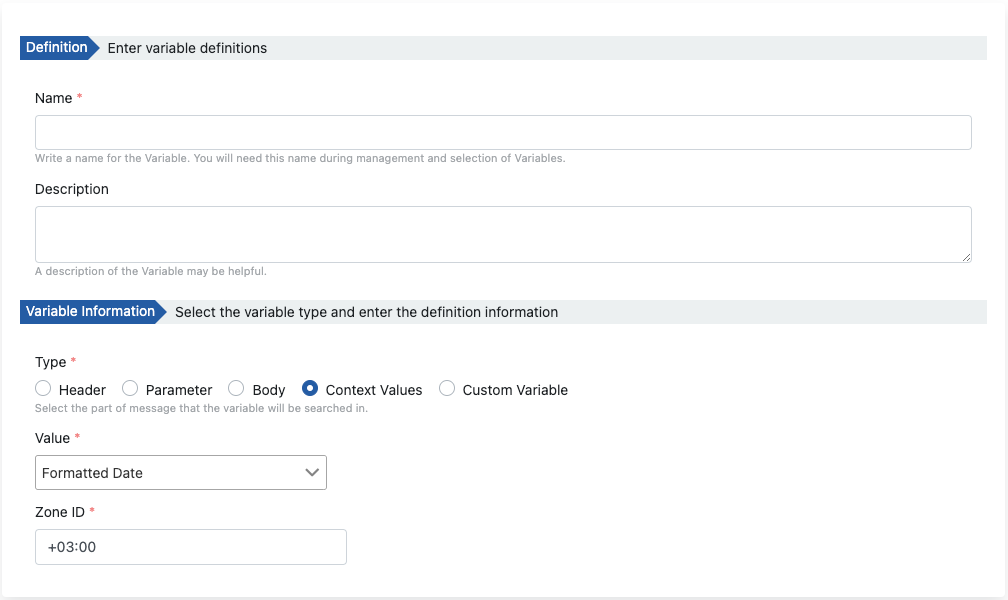Click the Name input field
Screen dimensions: 1008x600
pos(503,132)
